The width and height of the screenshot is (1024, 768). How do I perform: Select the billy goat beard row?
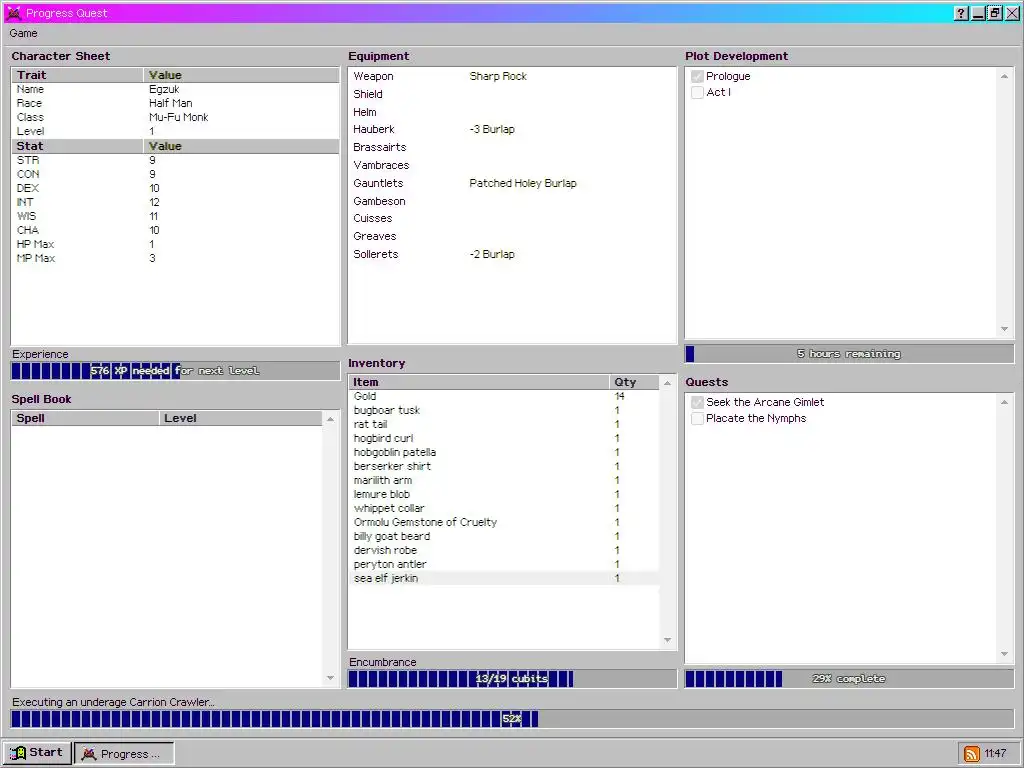[x=504, y=536]
